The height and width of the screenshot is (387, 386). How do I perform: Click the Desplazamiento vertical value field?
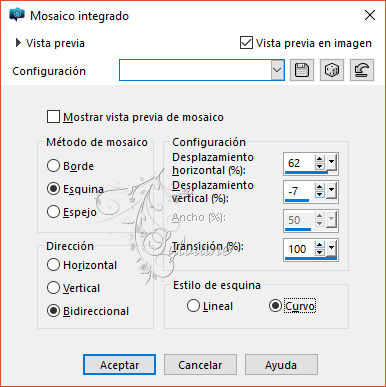(x=299, y=191)
